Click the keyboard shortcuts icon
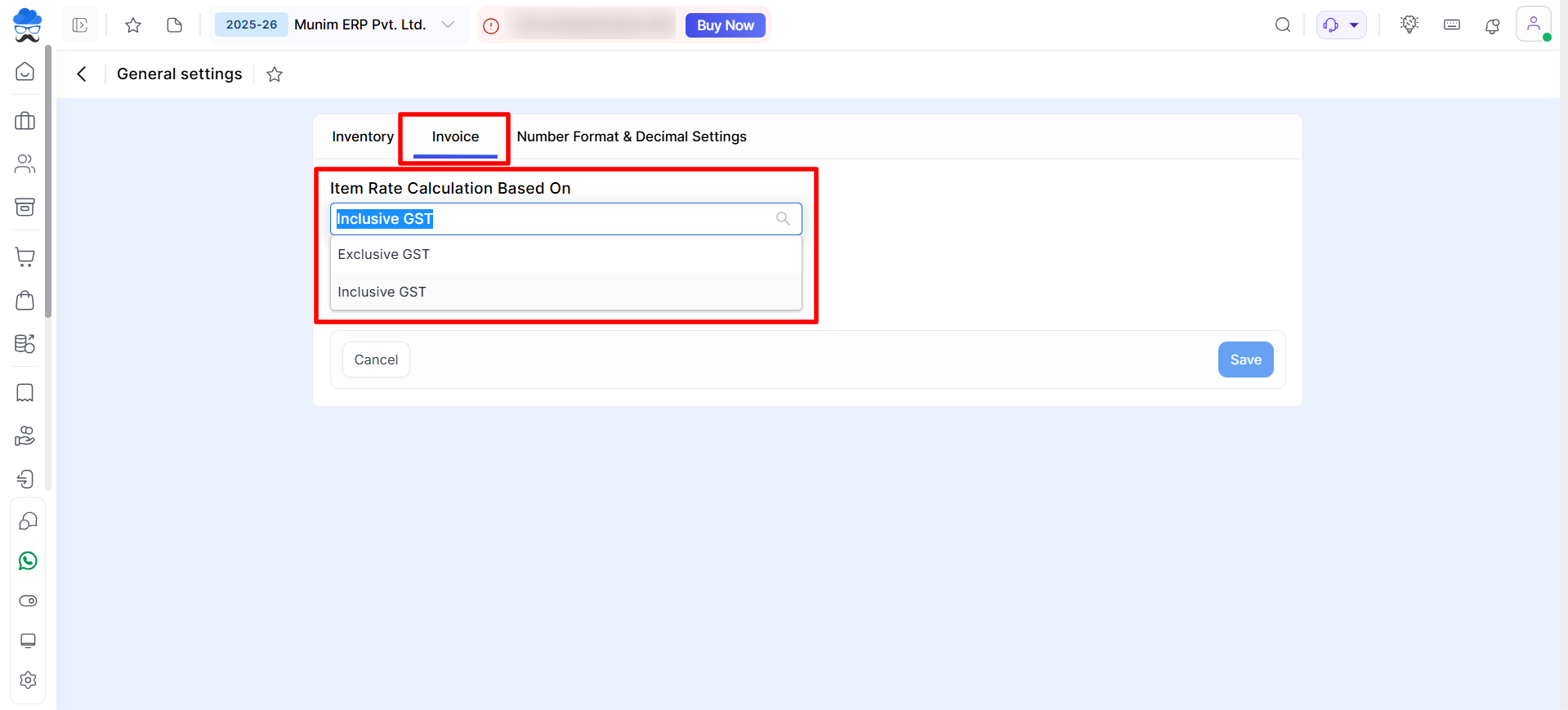The height and width of the screenshot is (710, 1568). (1452, 25)
